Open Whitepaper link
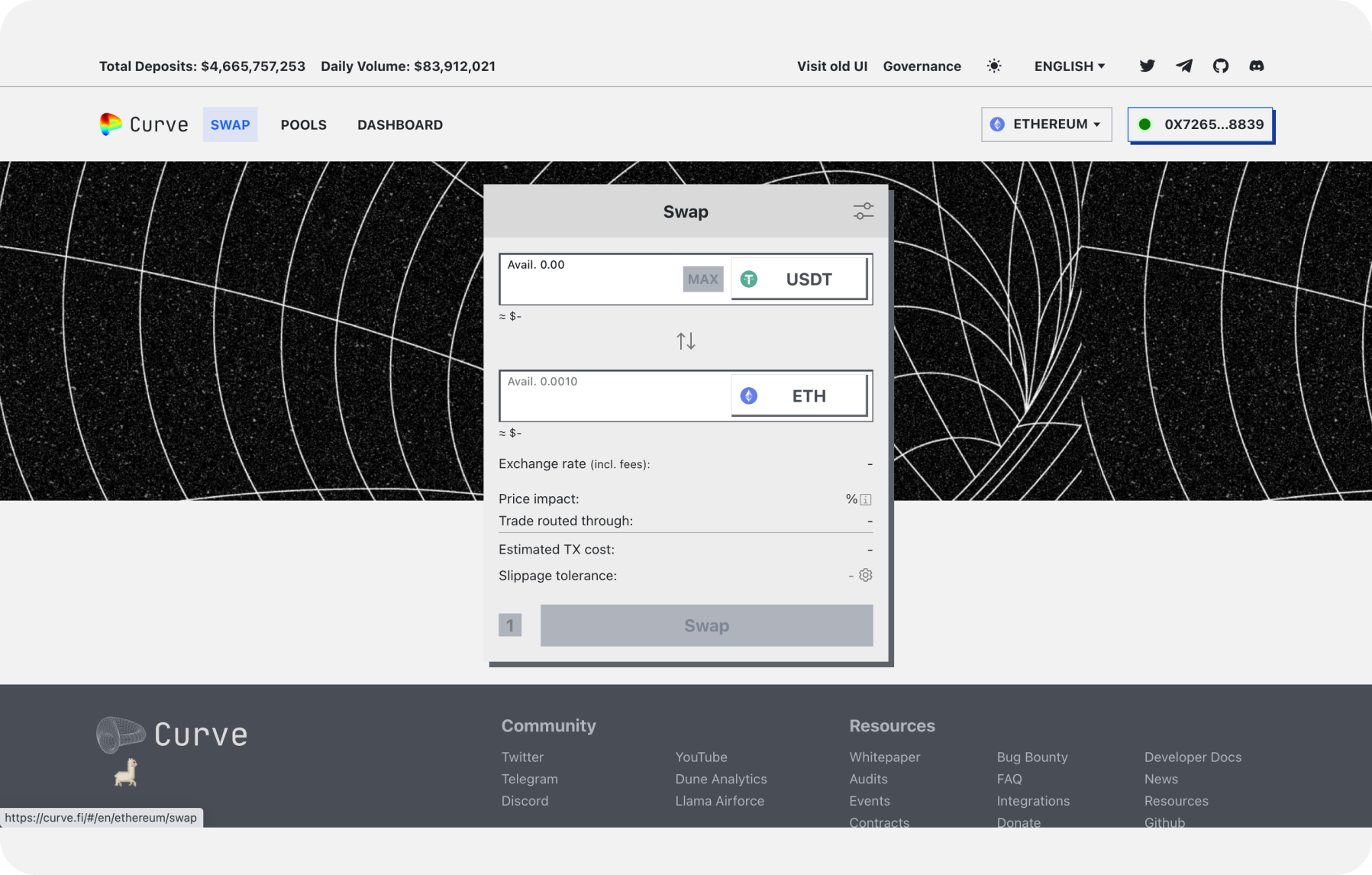This screenshot has width=1372, height=875. pyautogui.click(x=885, y=757)
